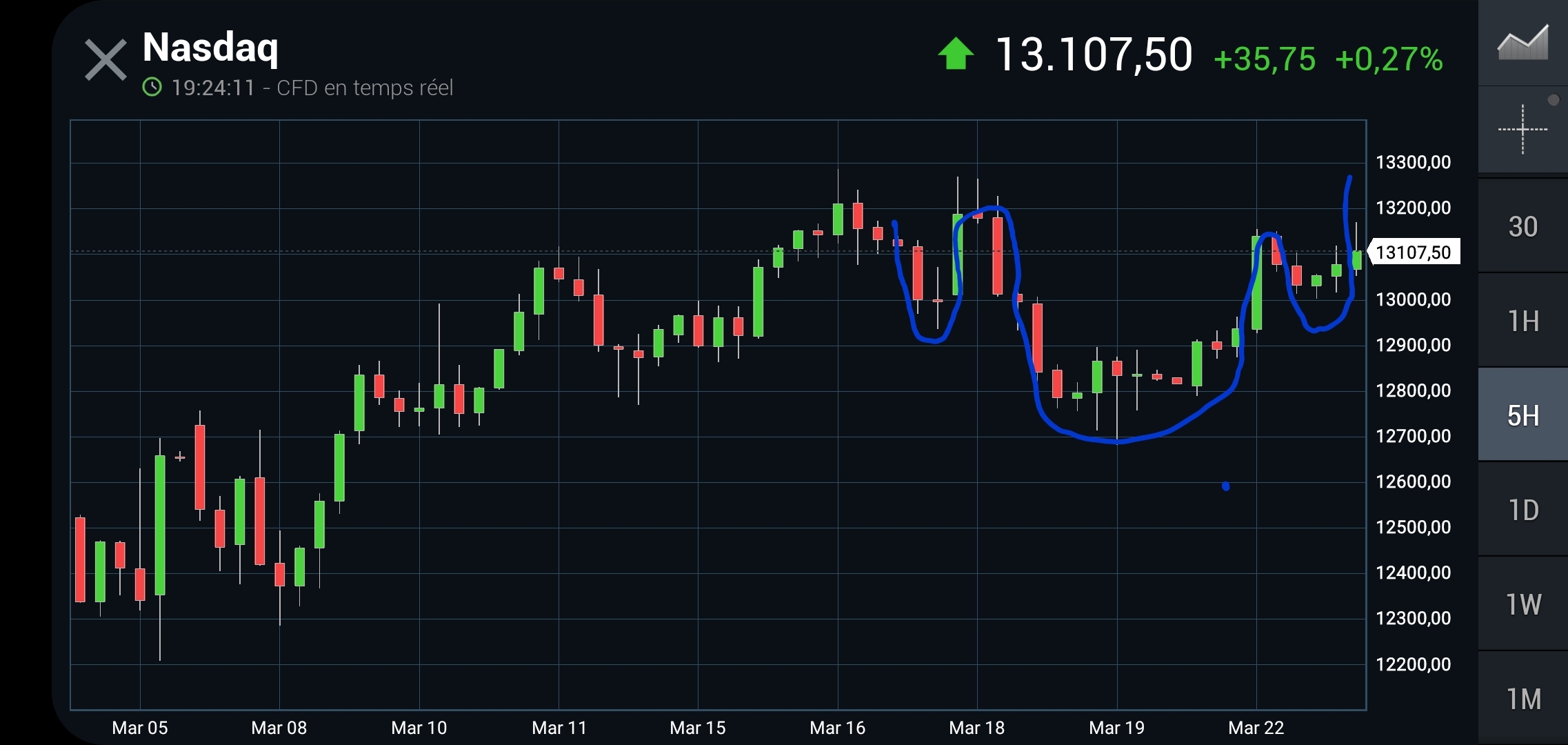This screenshot has height=745, width=1568.
Task: Tap the green up-arrow price indicator
Action: pos(956,54)
